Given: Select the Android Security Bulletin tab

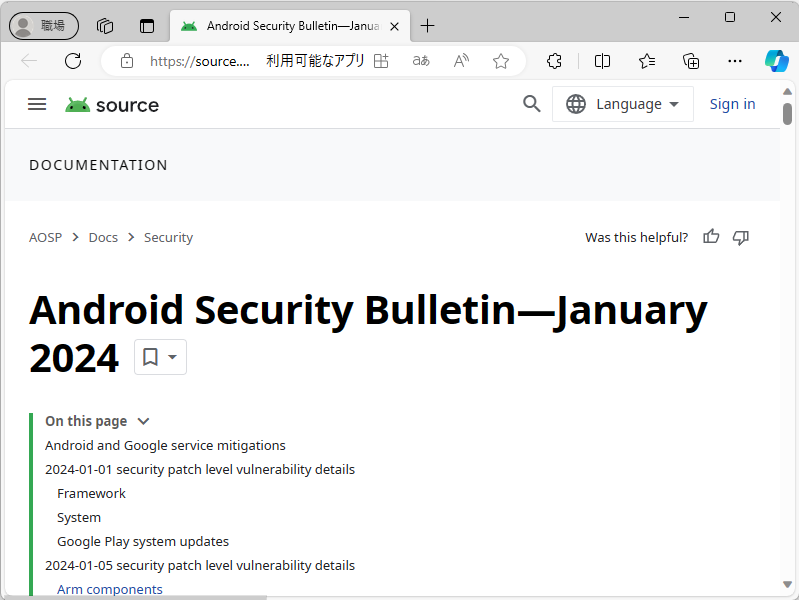Looking at the screenshot, I should (290, 26).
